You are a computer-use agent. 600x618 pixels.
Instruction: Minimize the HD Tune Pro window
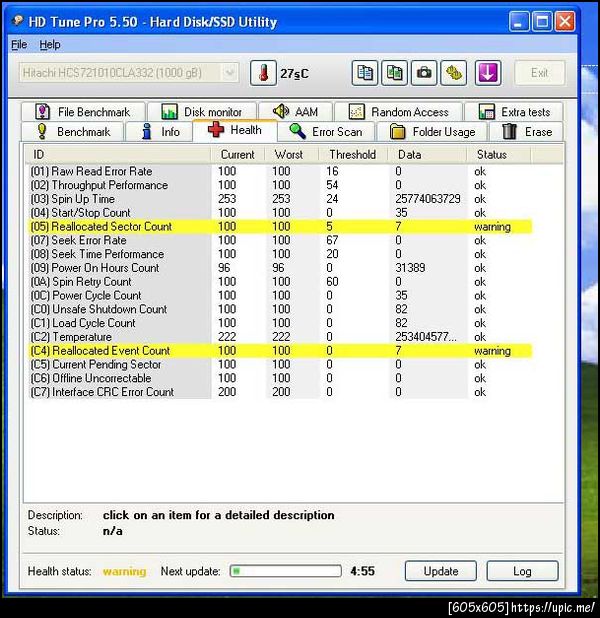pyautogui.click(x=519, y=21)
